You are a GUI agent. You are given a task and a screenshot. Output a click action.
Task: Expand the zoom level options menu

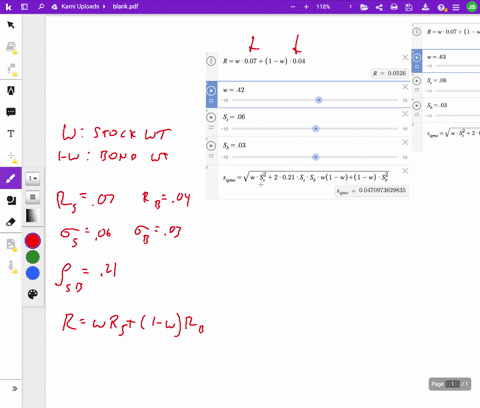coord(350,7)
